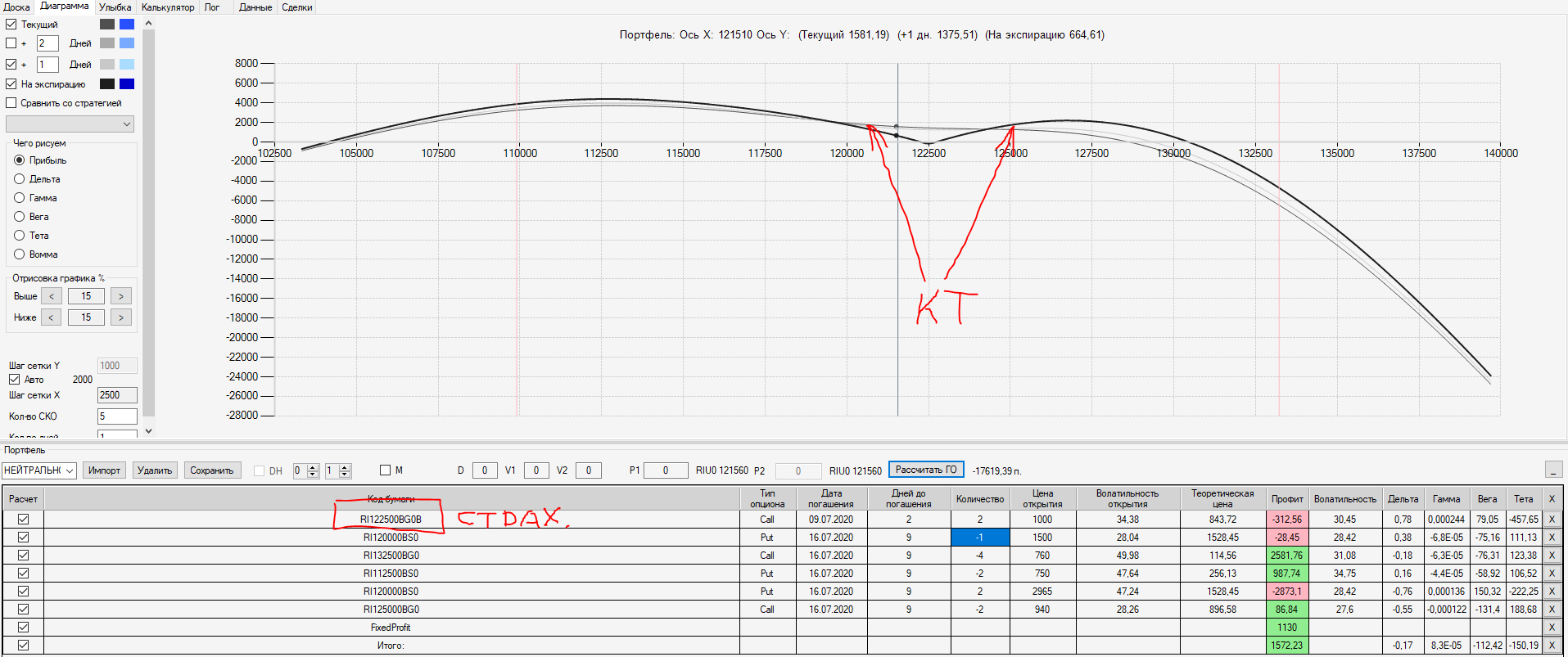The height and width of the screenshot is (657, 1568).
Task: Open the Улыбка tab
Action: (x=115, y=7)
